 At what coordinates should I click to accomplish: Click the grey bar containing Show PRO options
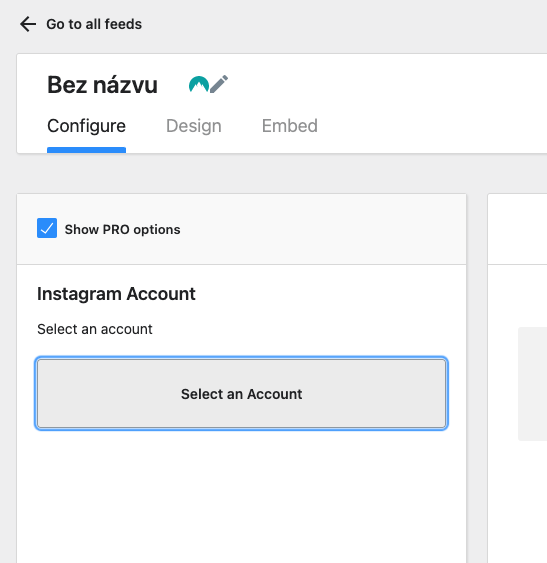[x=241, y=229]
